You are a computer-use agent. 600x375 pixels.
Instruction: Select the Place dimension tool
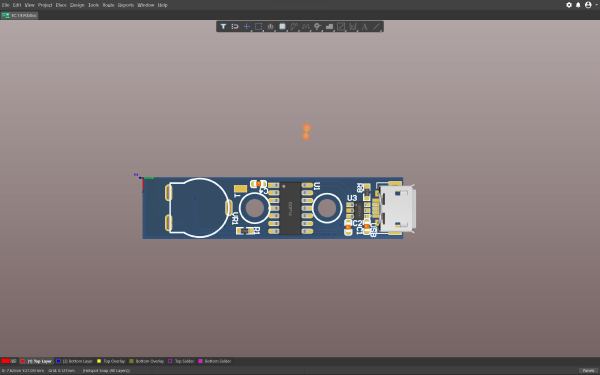tap(353, 26)
